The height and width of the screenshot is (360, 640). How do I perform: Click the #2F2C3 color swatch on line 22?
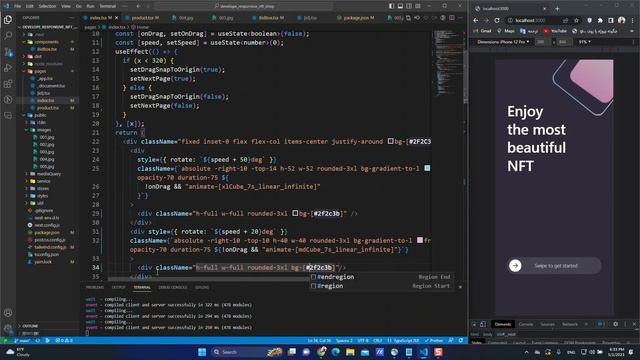point(390,141)
